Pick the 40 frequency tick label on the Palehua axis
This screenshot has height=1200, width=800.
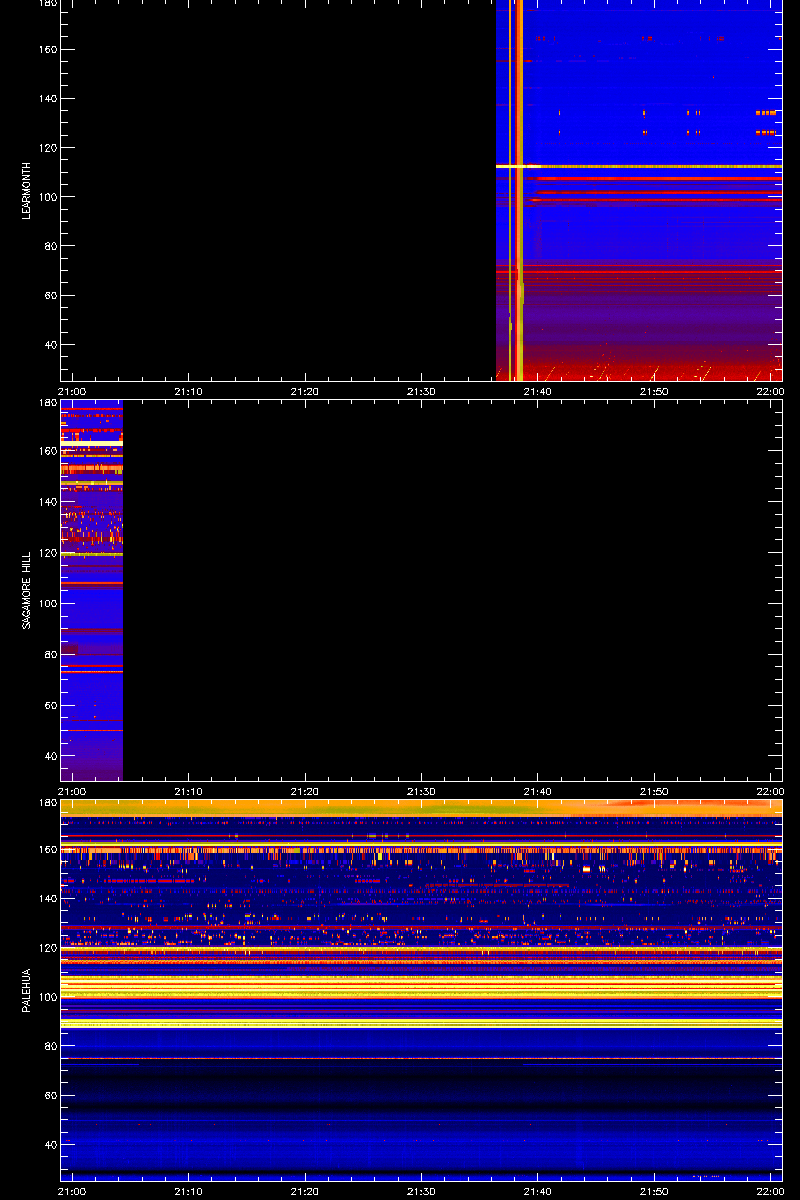point(51,1145)
